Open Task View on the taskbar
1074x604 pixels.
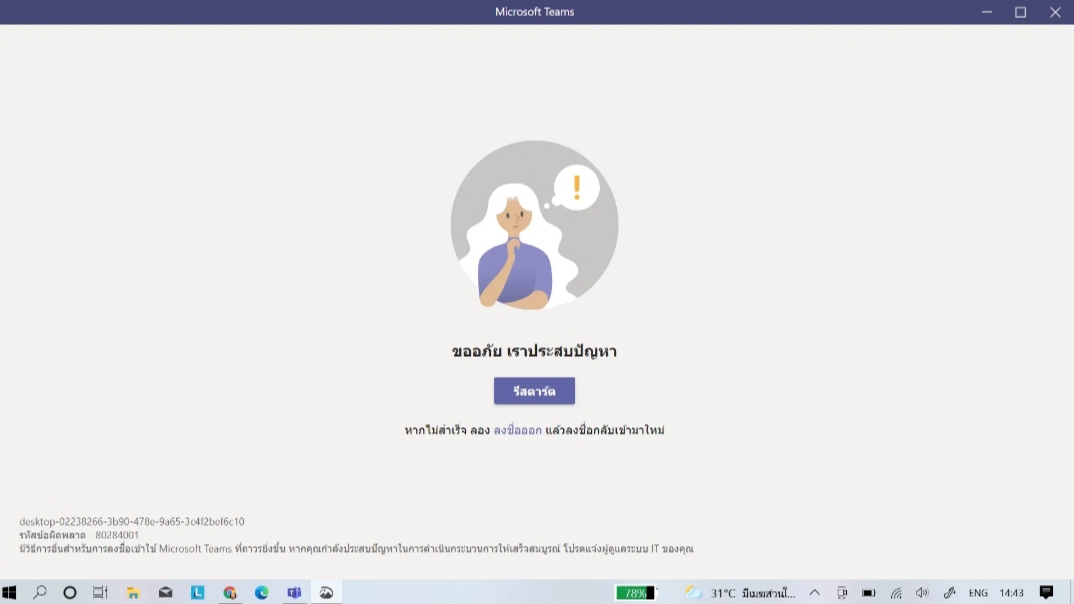pos(100,592)
